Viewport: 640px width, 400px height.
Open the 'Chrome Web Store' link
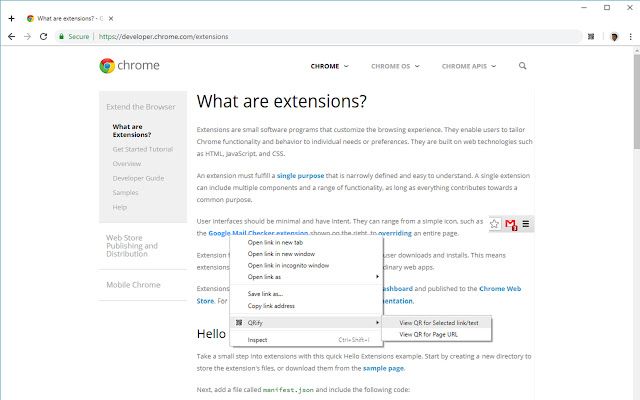500,289
